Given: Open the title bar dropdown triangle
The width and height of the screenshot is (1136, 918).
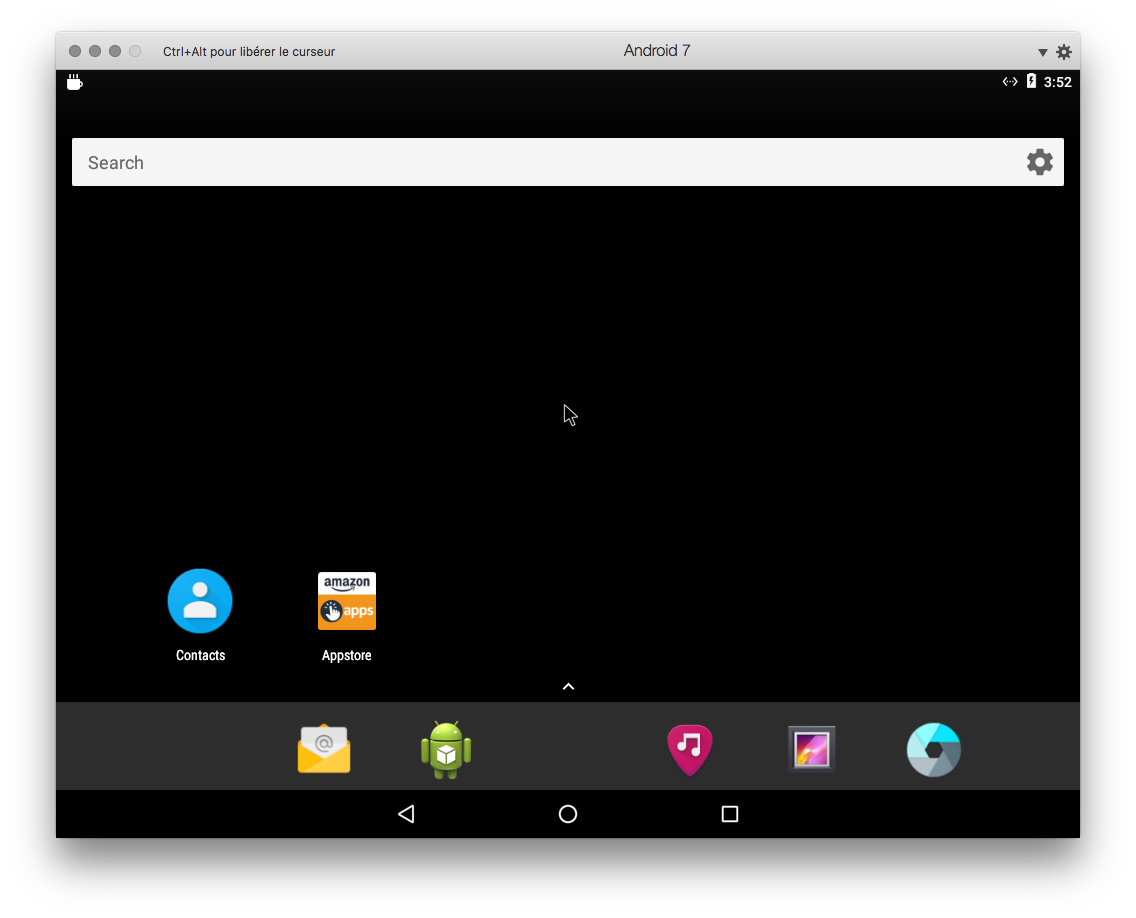Looking at the screenshot, I should point(1043,52).
